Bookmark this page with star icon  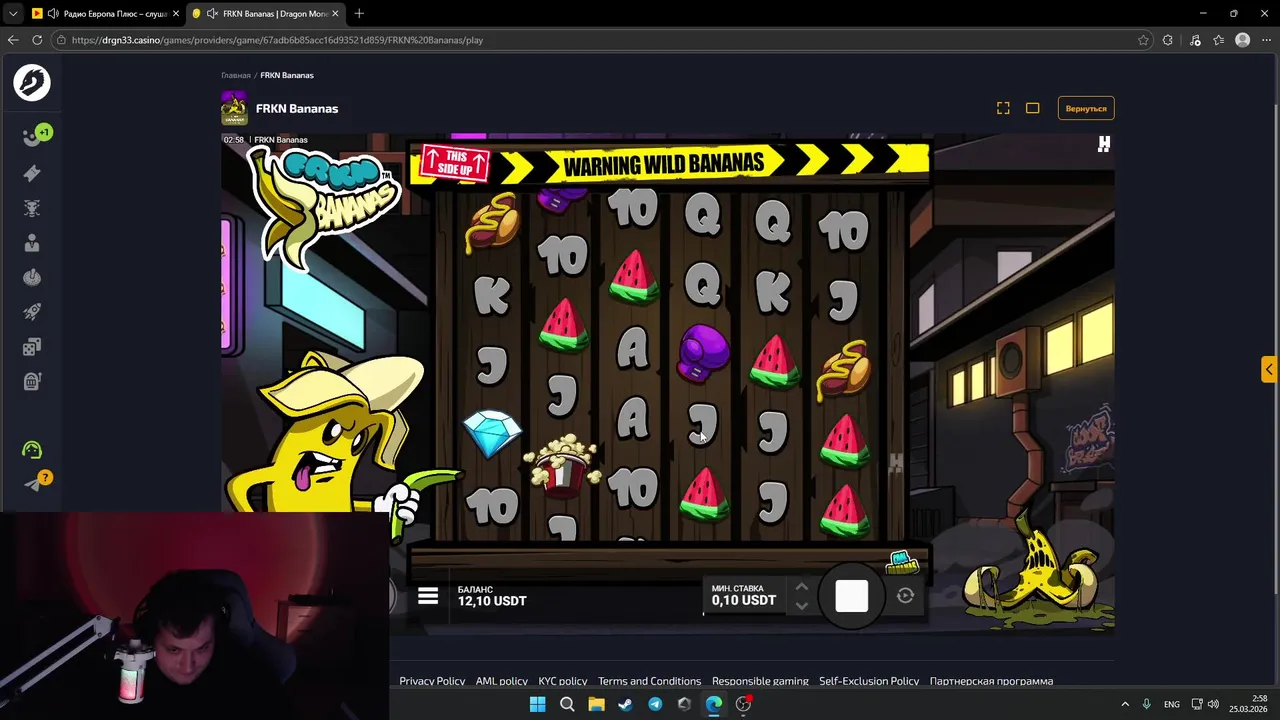tap(1143, 40)
